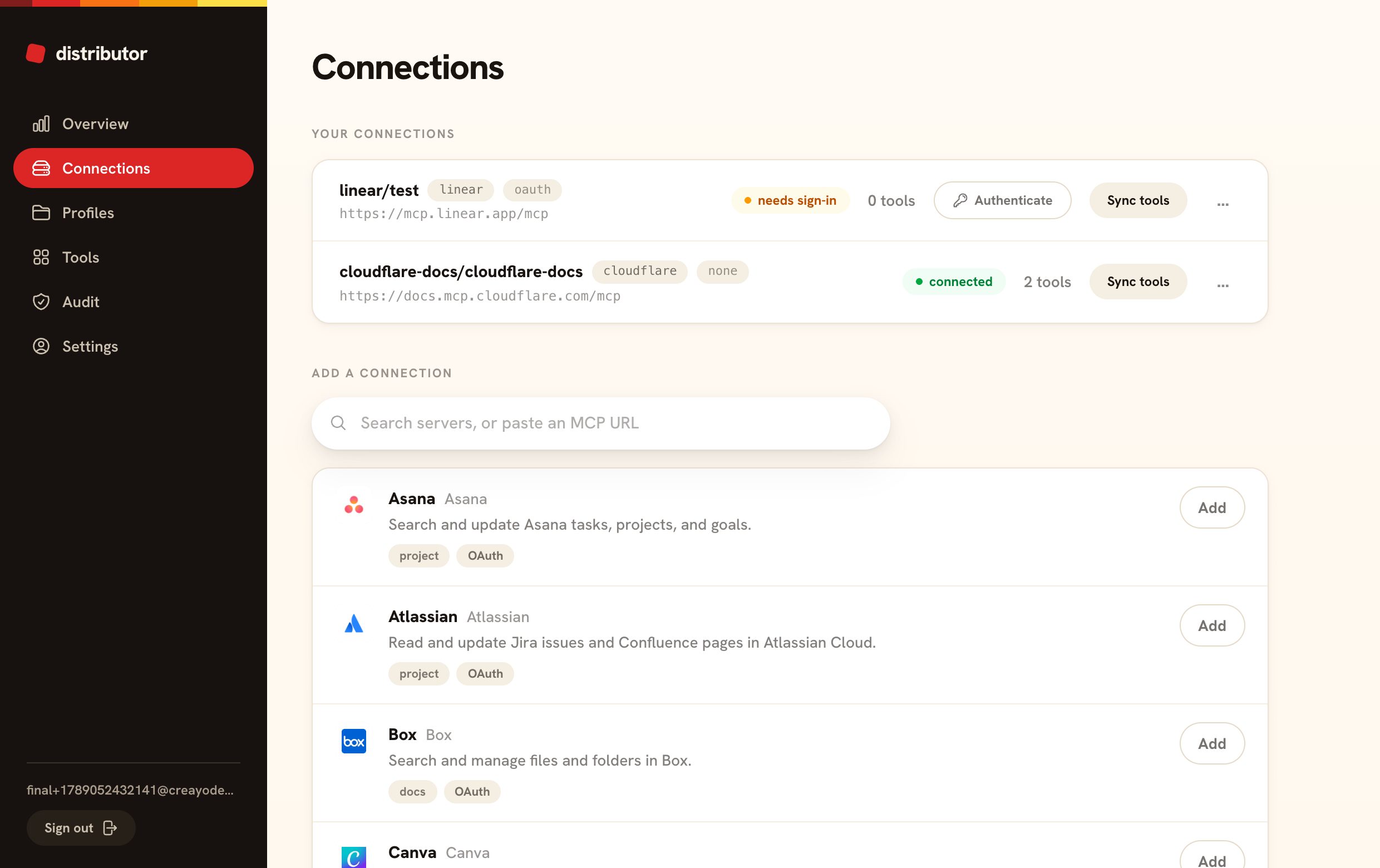
Task: Click the distributor red logo icon
Action: (x=36, y=53)
